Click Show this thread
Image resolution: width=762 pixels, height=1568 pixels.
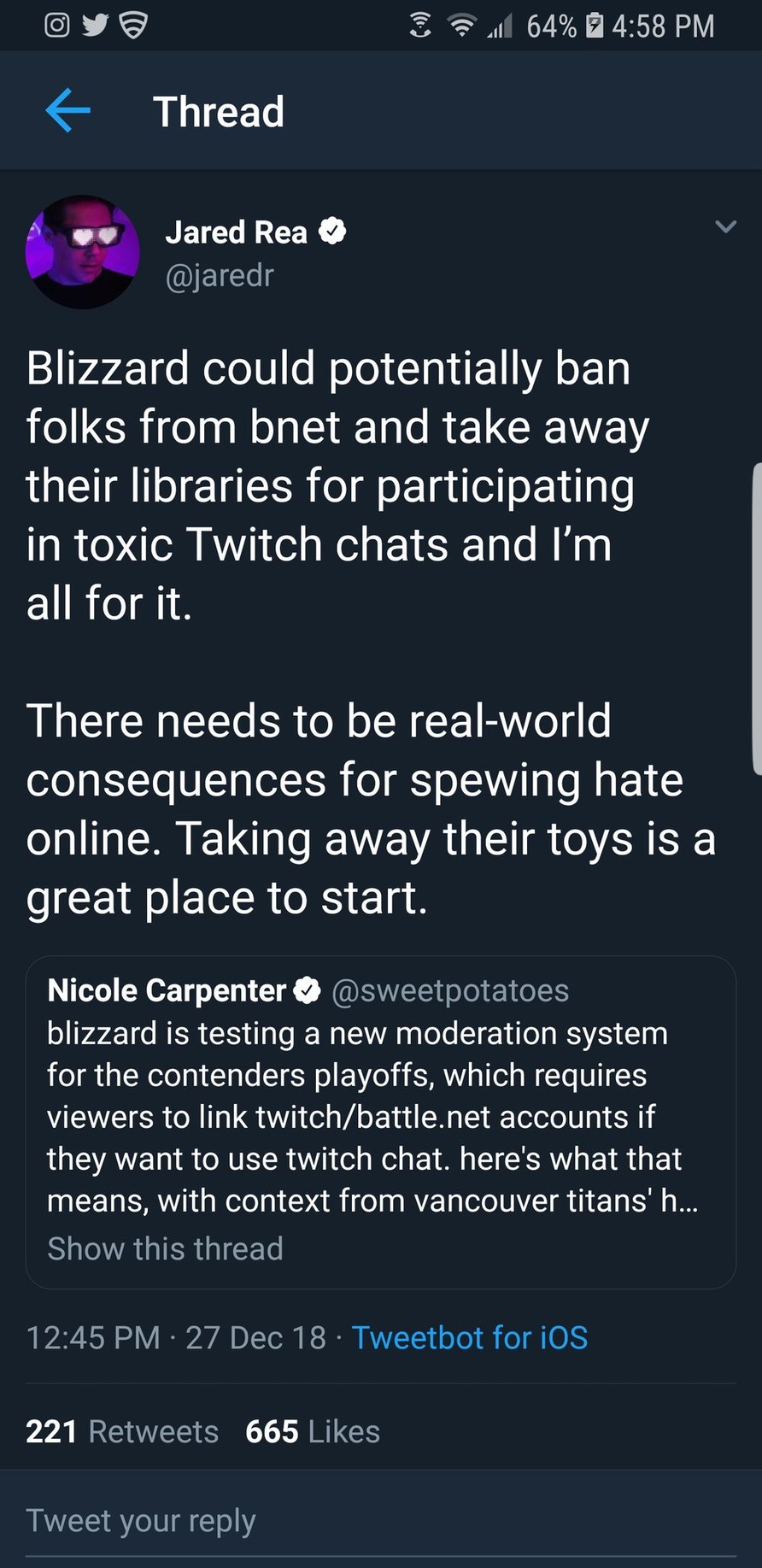pyautogui.click(x=165, y=1248)
